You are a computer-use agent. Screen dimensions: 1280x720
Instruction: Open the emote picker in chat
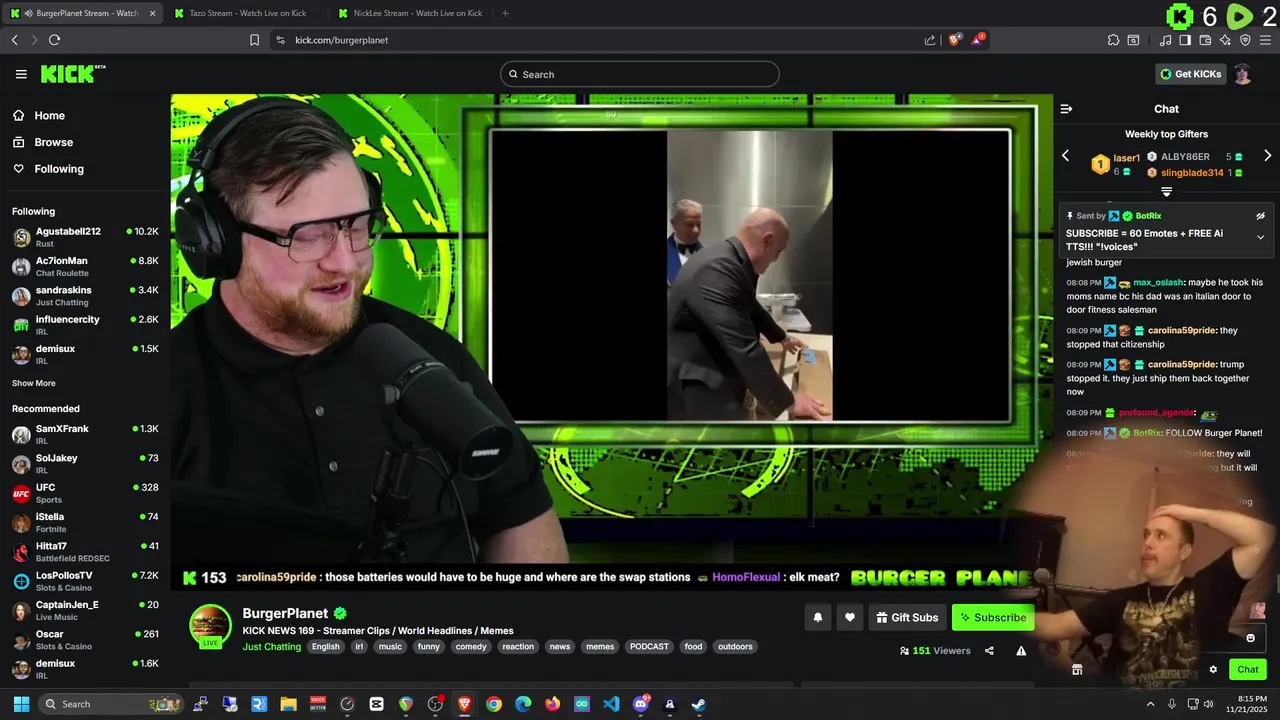(1250, 638)
